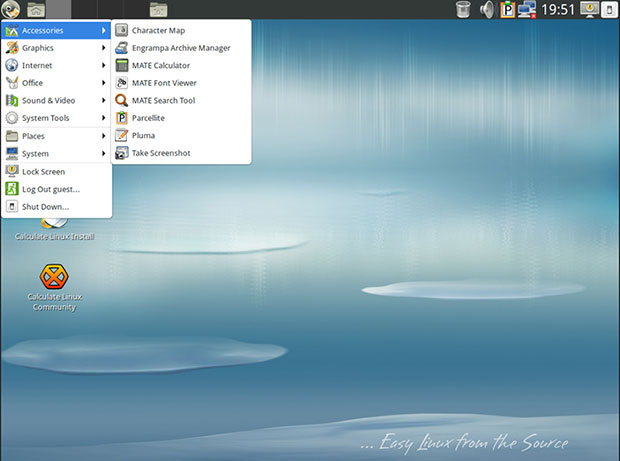Launch Pluma text editor

181,135
